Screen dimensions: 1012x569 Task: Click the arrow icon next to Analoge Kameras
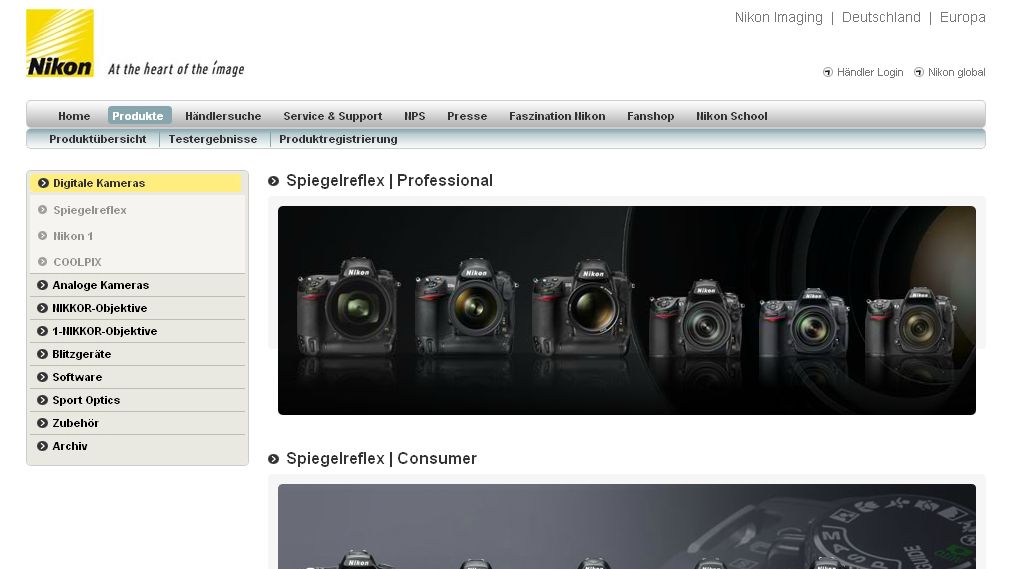43,285
